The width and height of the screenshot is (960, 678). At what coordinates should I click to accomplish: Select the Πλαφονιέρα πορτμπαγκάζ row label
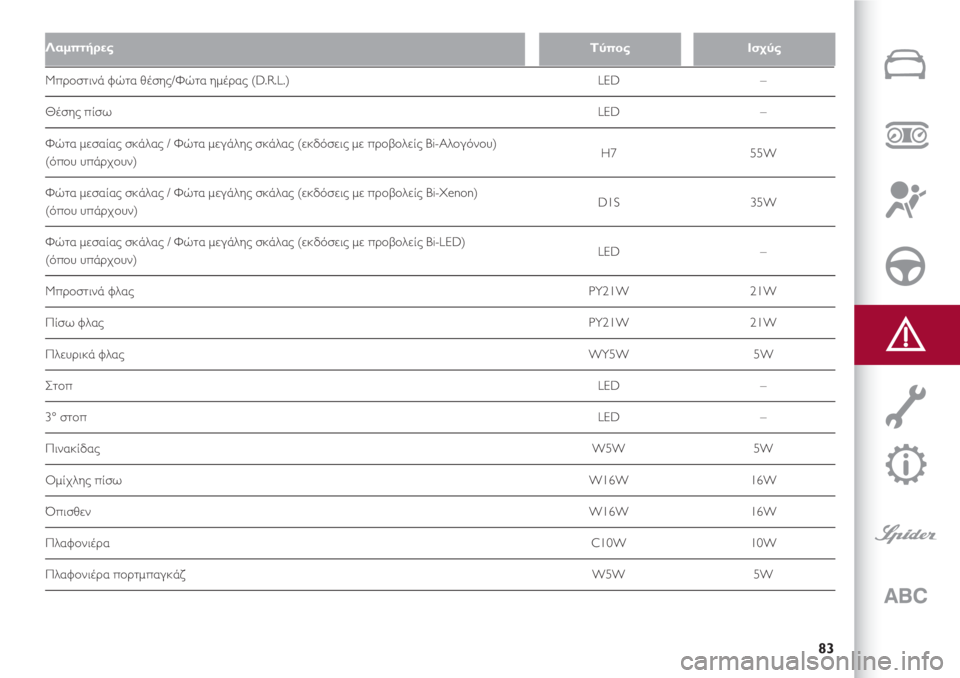pos(115,574)
